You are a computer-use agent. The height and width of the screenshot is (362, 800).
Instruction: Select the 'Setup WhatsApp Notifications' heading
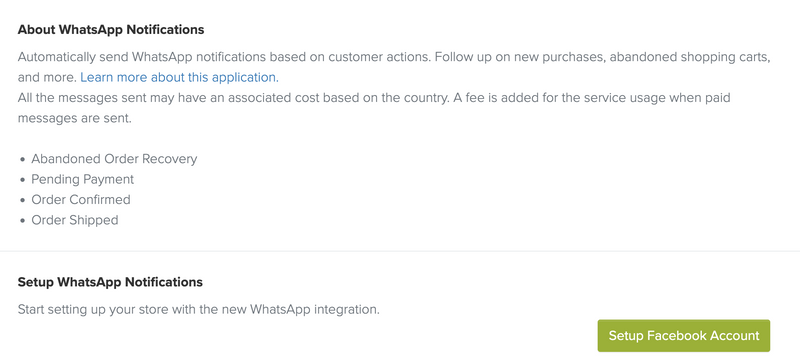pyautogui.click(x=110, y=282)
